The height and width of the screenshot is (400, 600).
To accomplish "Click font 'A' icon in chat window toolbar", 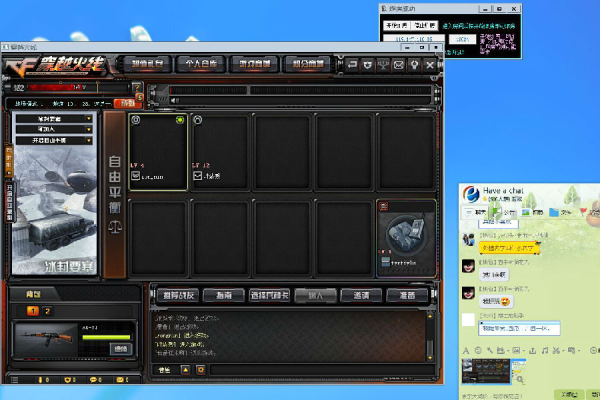I will (466, 350).
